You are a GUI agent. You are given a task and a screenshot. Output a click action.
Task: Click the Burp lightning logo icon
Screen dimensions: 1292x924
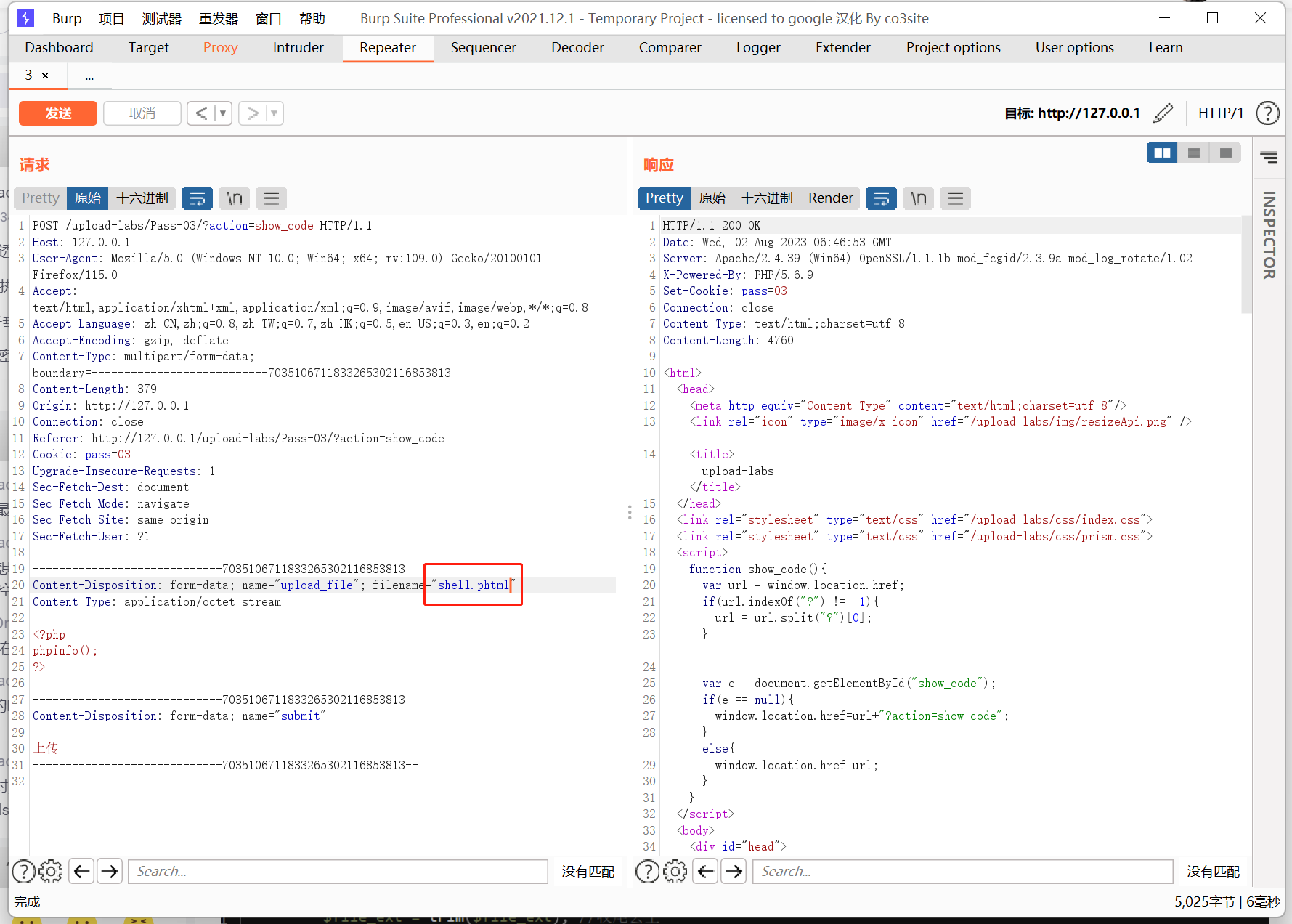point(25,18)
